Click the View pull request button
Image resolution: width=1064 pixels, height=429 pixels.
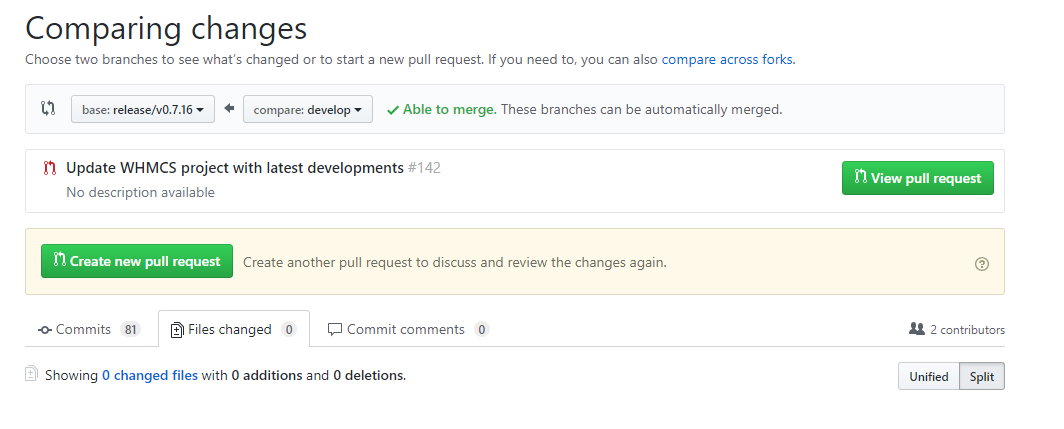(x=917, y=178)
